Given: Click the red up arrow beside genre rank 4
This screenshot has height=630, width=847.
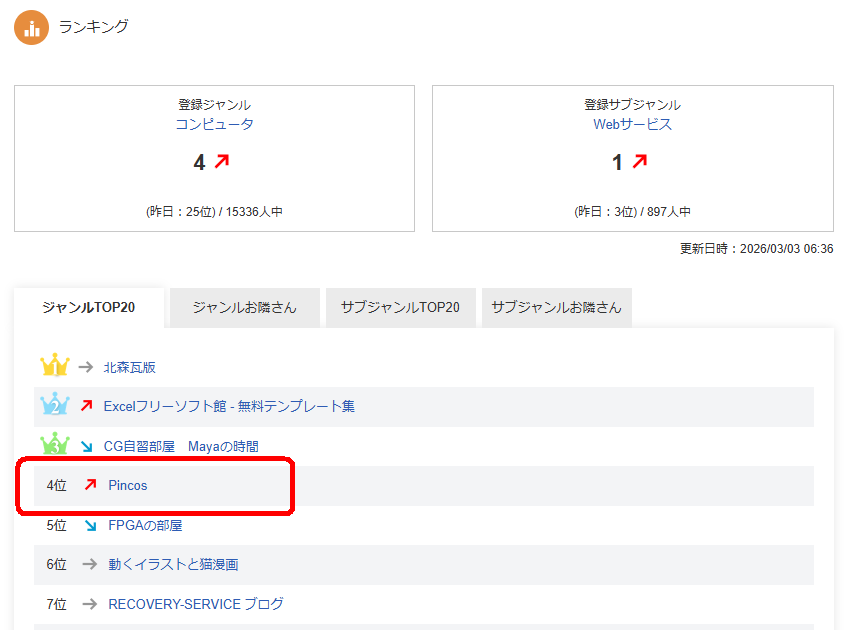Looking at the screenshot, I should click(x=222, y=161).
